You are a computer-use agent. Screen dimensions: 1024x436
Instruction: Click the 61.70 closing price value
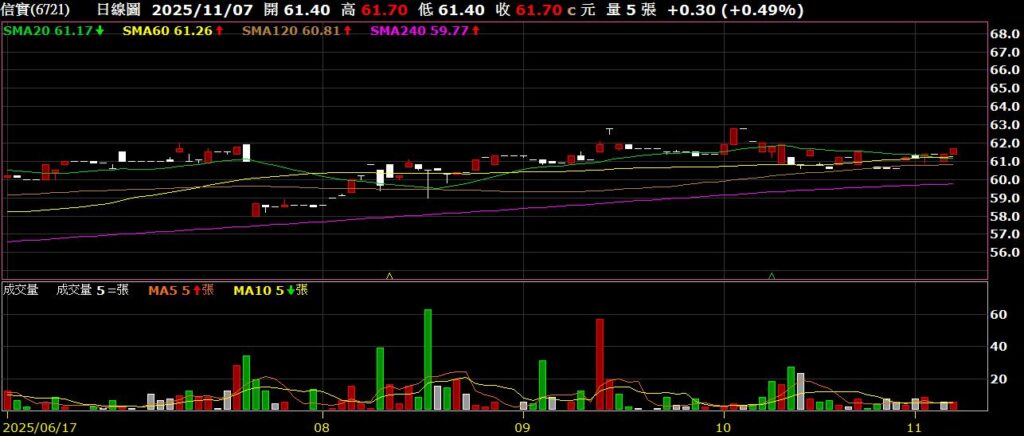pos(535,10)
